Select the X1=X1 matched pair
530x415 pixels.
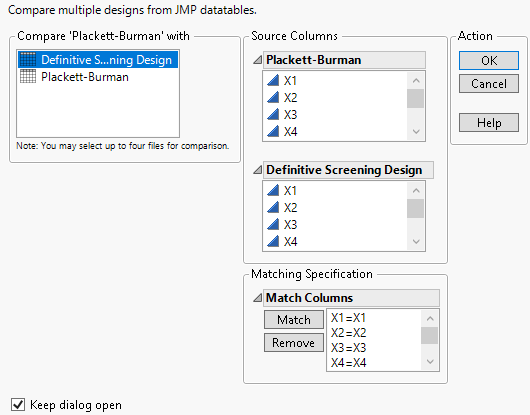coord(348,318)
